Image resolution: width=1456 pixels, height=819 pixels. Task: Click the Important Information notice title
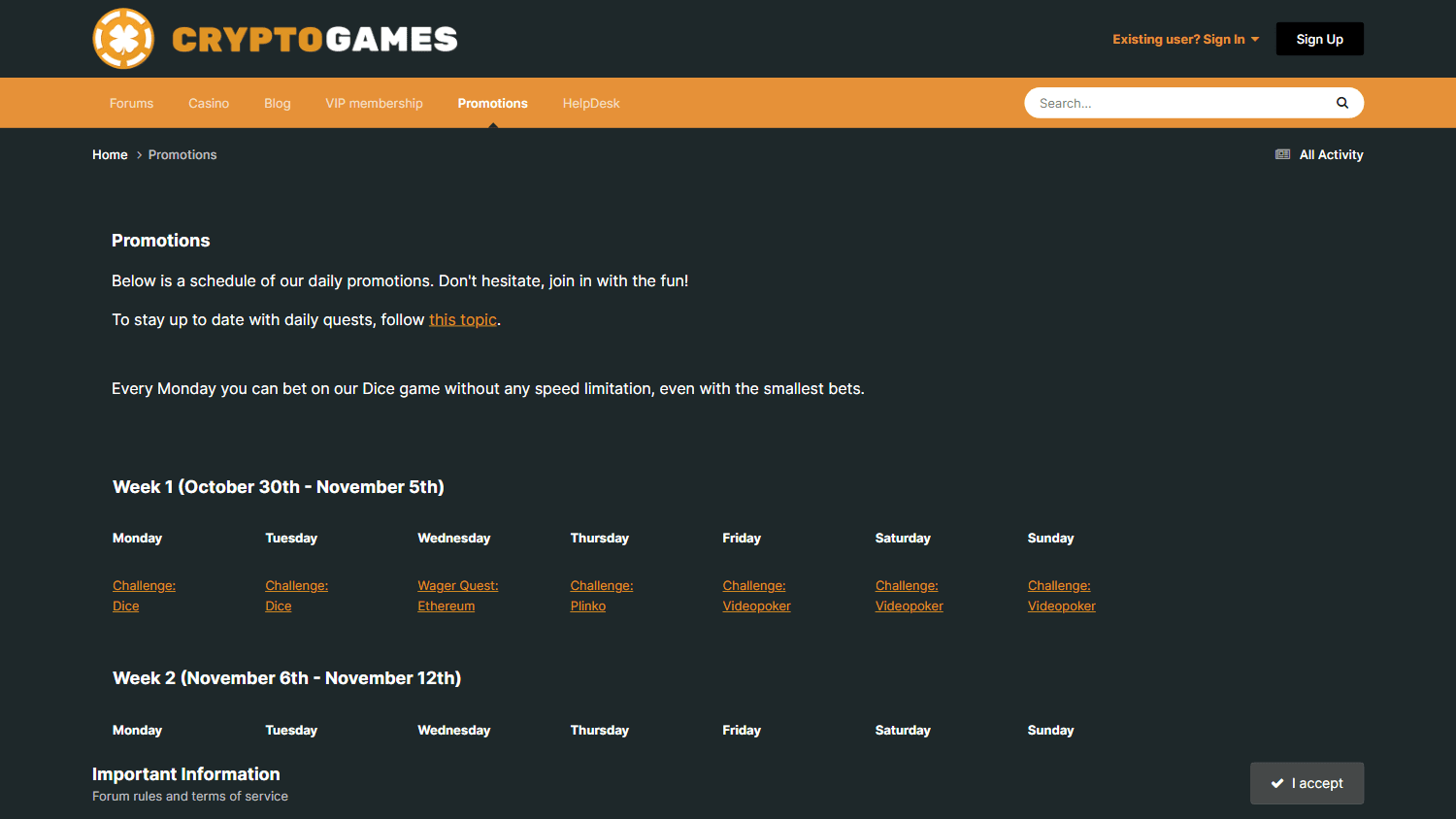(186, 774)
